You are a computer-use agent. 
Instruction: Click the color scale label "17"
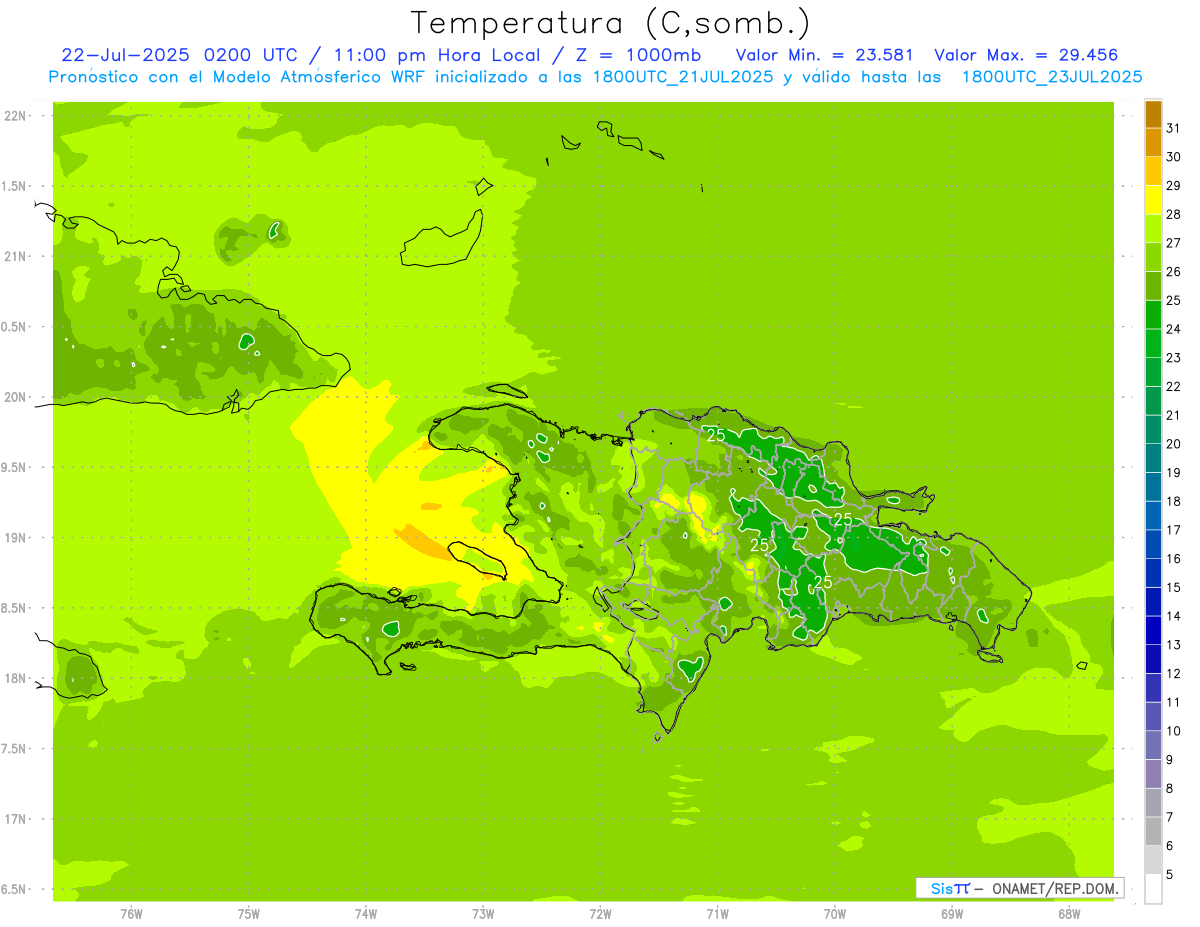click(1174, 529)
